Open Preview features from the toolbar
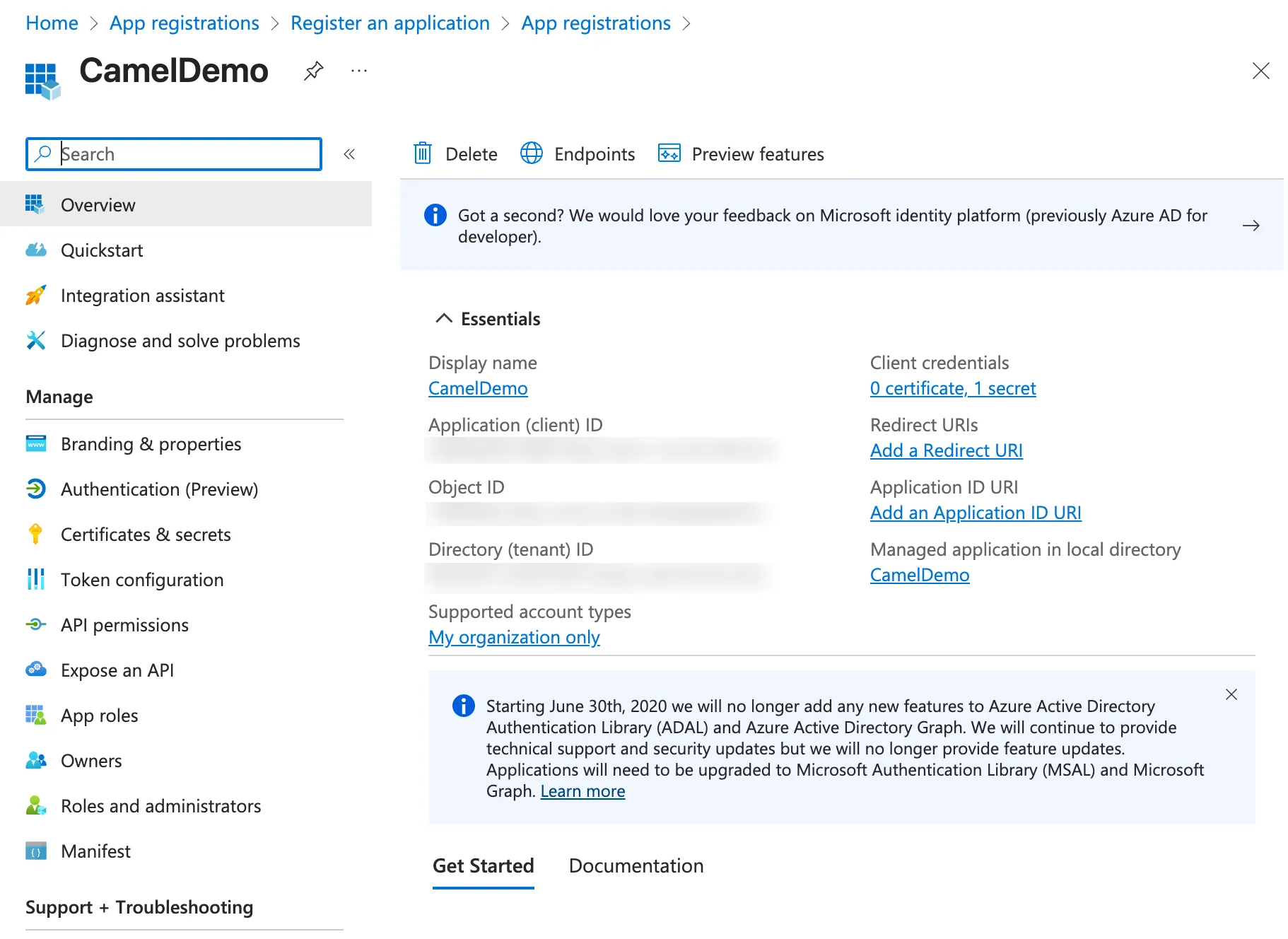 click(741, 153)
